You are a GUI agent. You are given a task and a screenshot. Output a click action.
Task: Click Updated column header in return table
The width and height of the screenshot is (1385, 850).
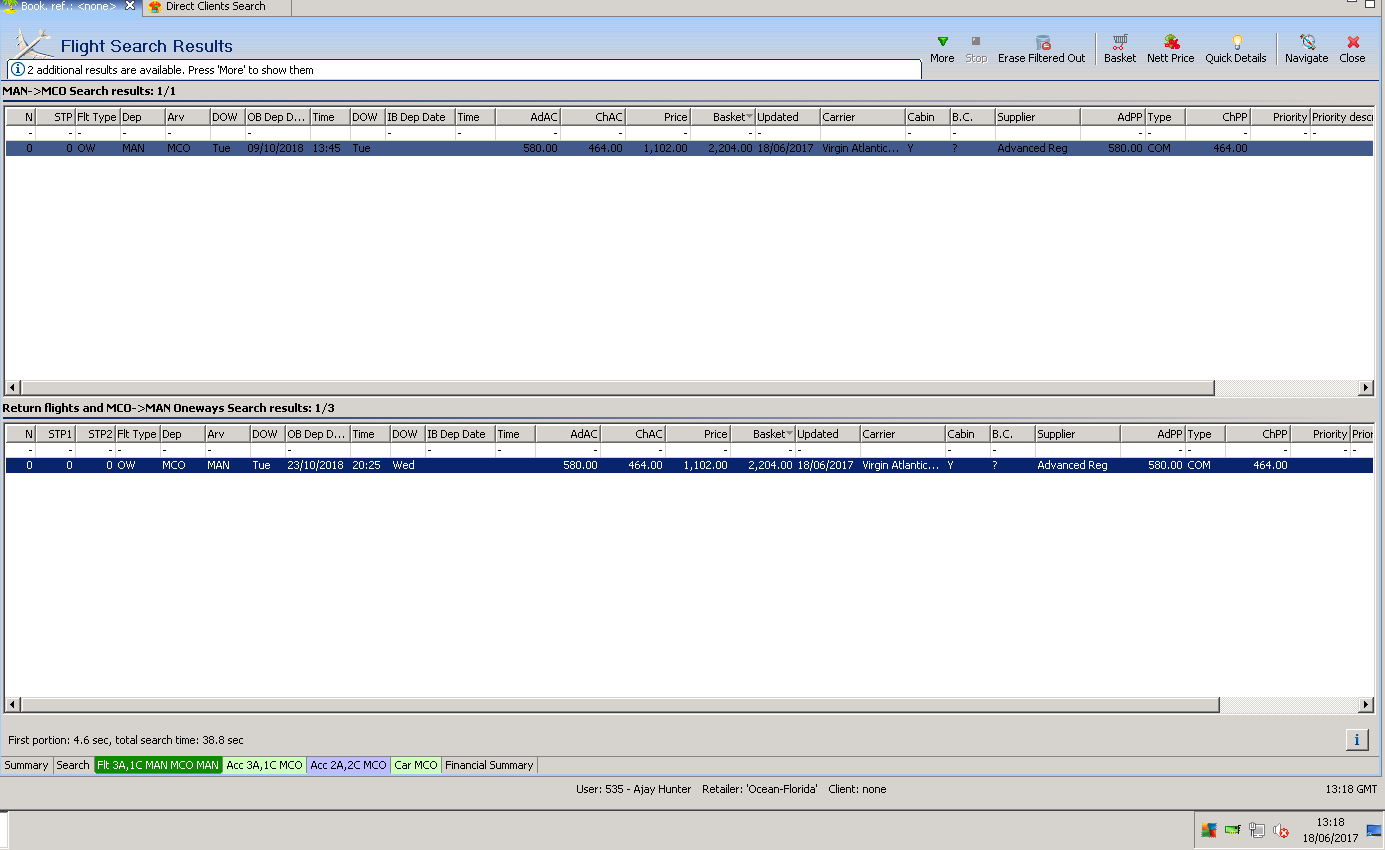827,434
